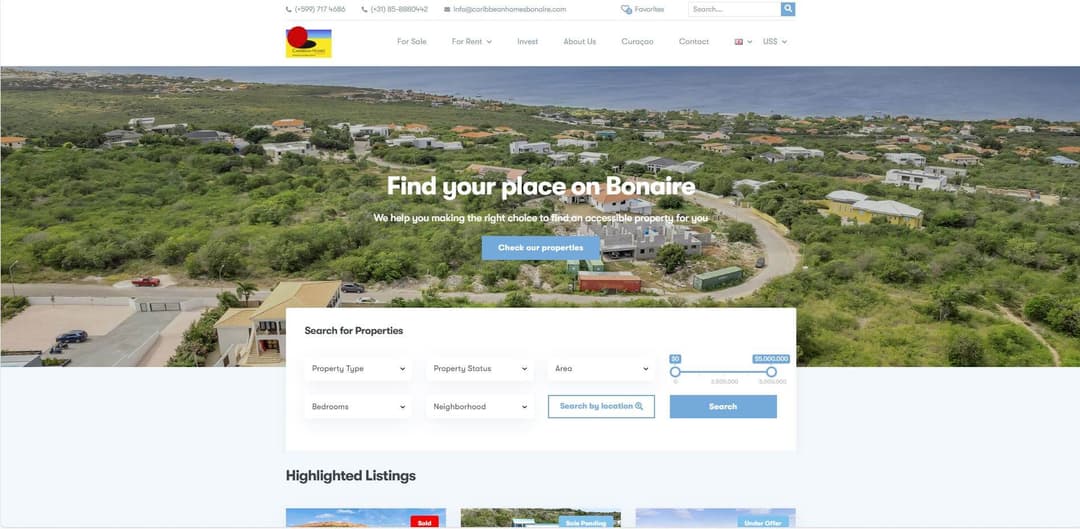This screenshot has height=529, width=1080.
Task: Click the phone icon for (+31) number
Action: click(364, 10)
